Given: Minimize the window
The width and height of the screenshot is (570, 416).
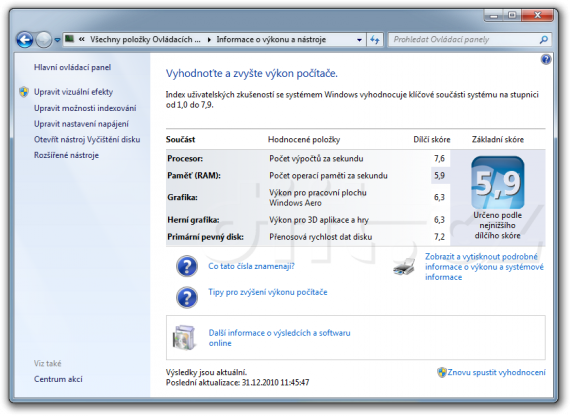Looking at the screenshot, I should pos(493,15).
